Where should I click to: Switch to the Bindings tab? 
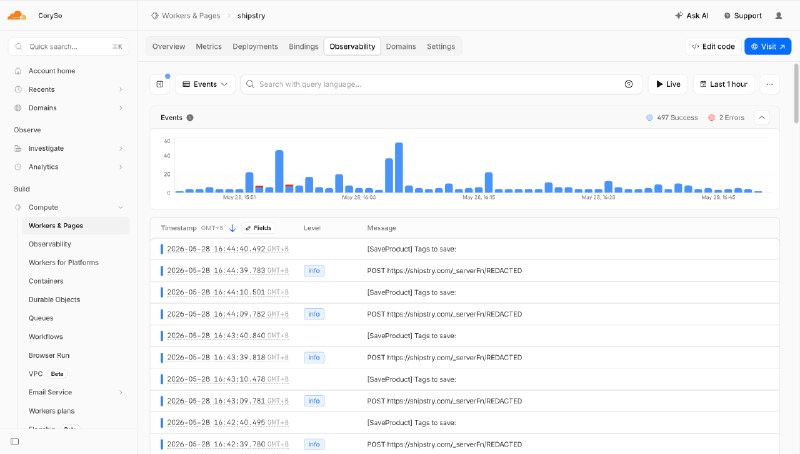tap(303, 46)
